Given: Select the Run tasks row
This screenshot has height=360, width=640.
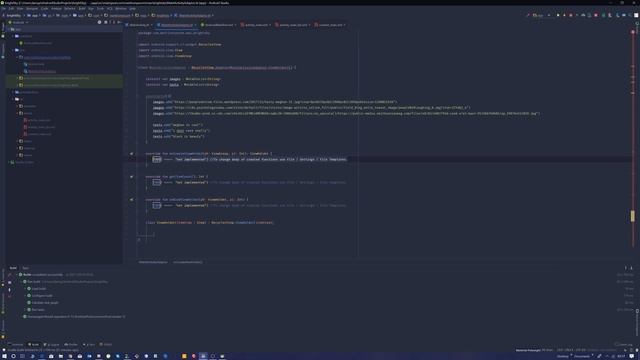Looking at the screenshot, I should coord(36,310).
